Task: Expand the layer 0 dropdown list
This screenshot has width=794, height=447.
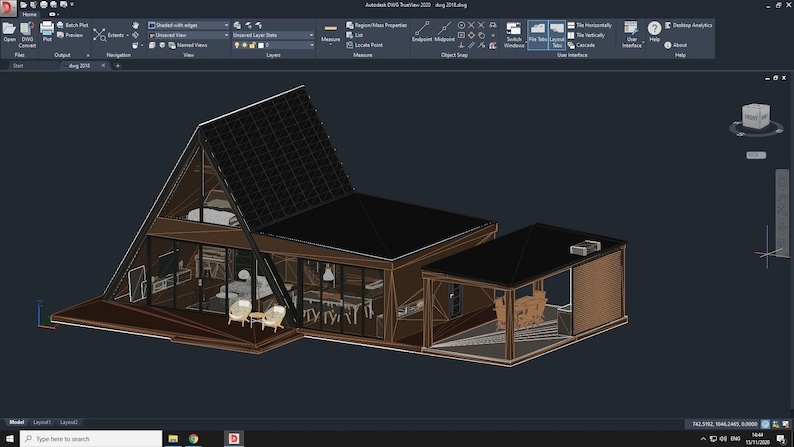Action: (x=311, y=45)
